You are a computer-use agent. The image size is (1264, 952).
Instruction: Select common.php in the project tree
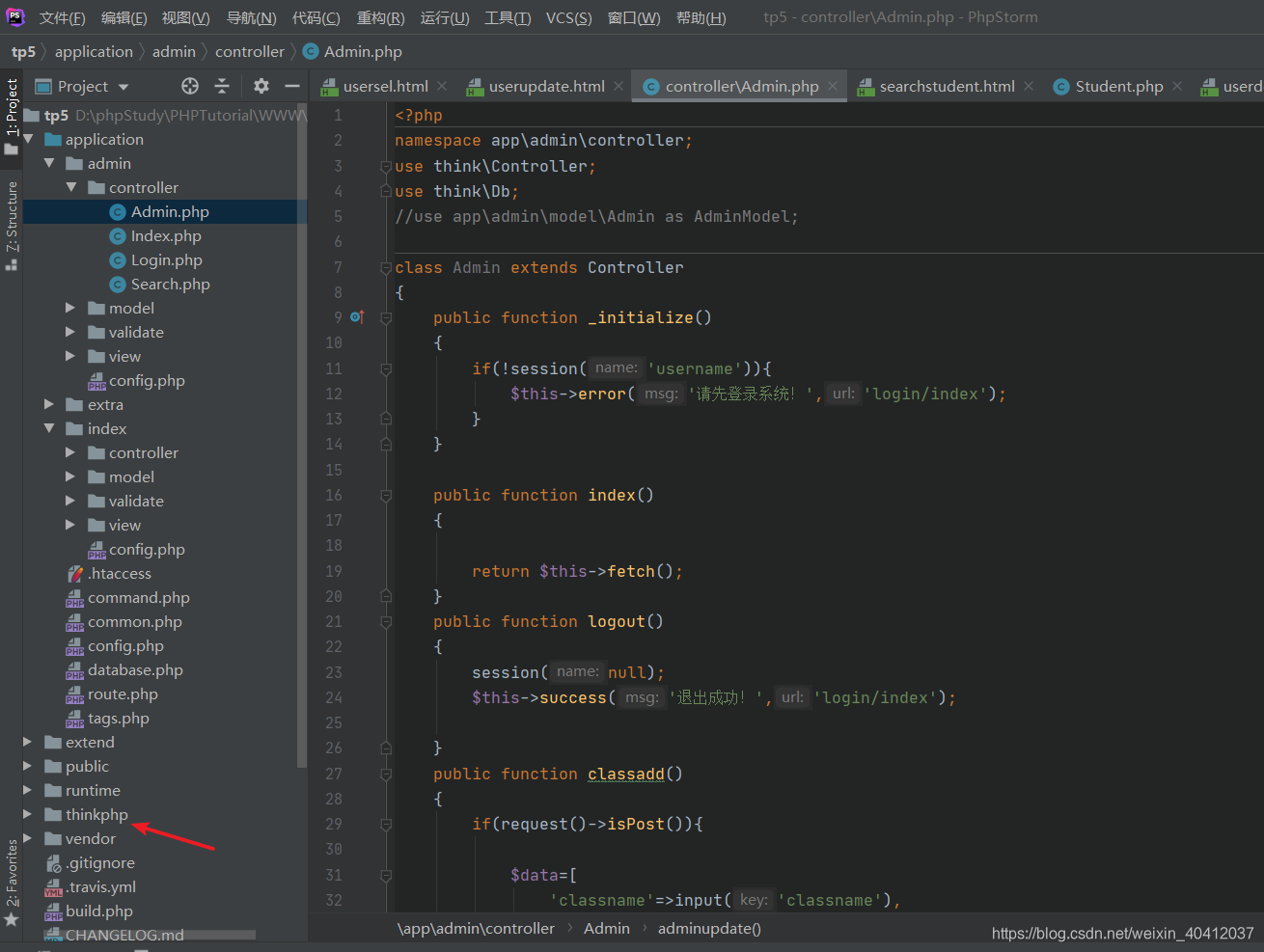[x=135, y=621]
